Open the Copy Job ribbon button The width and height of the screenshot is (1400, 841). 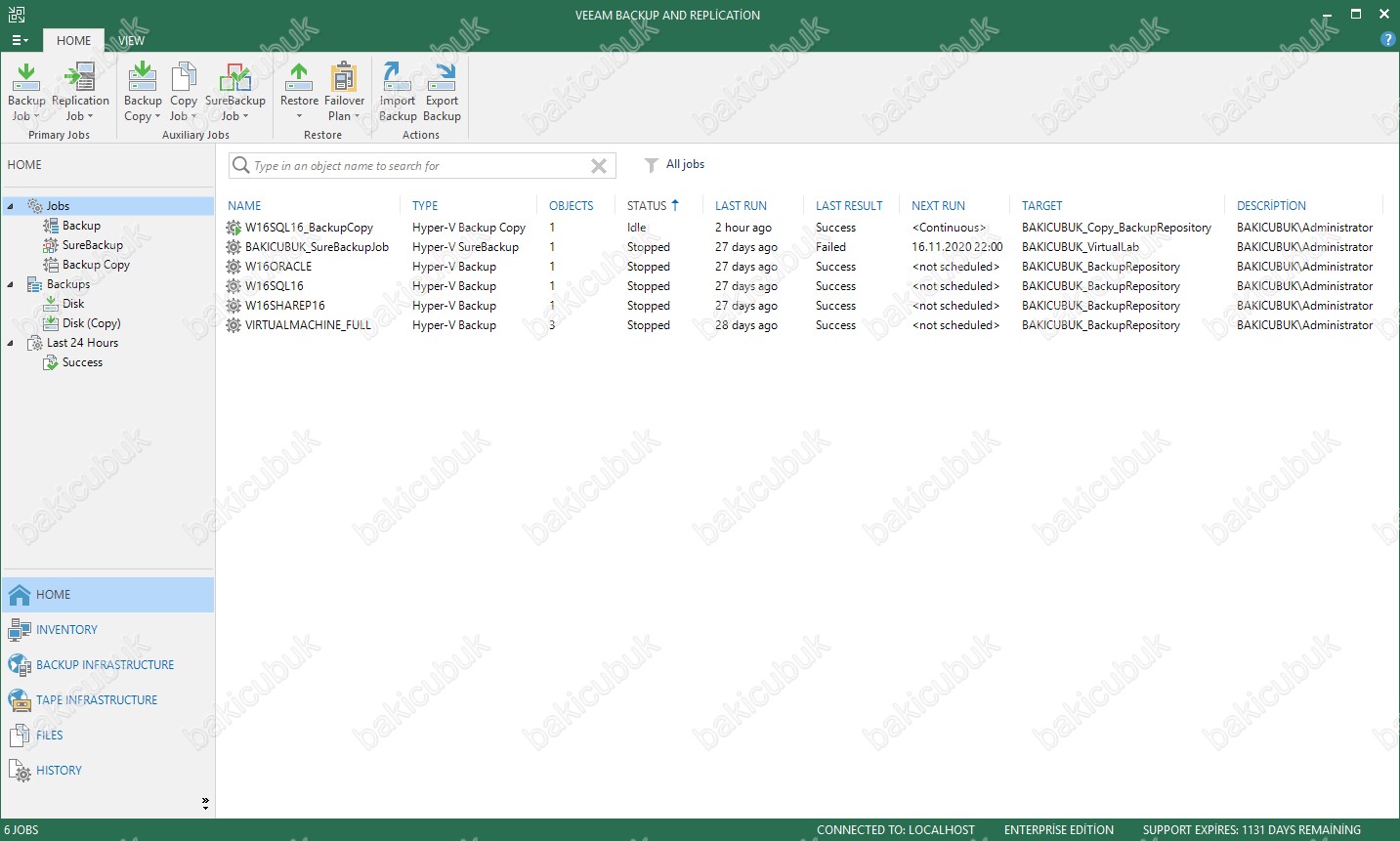tap(184, 92)
